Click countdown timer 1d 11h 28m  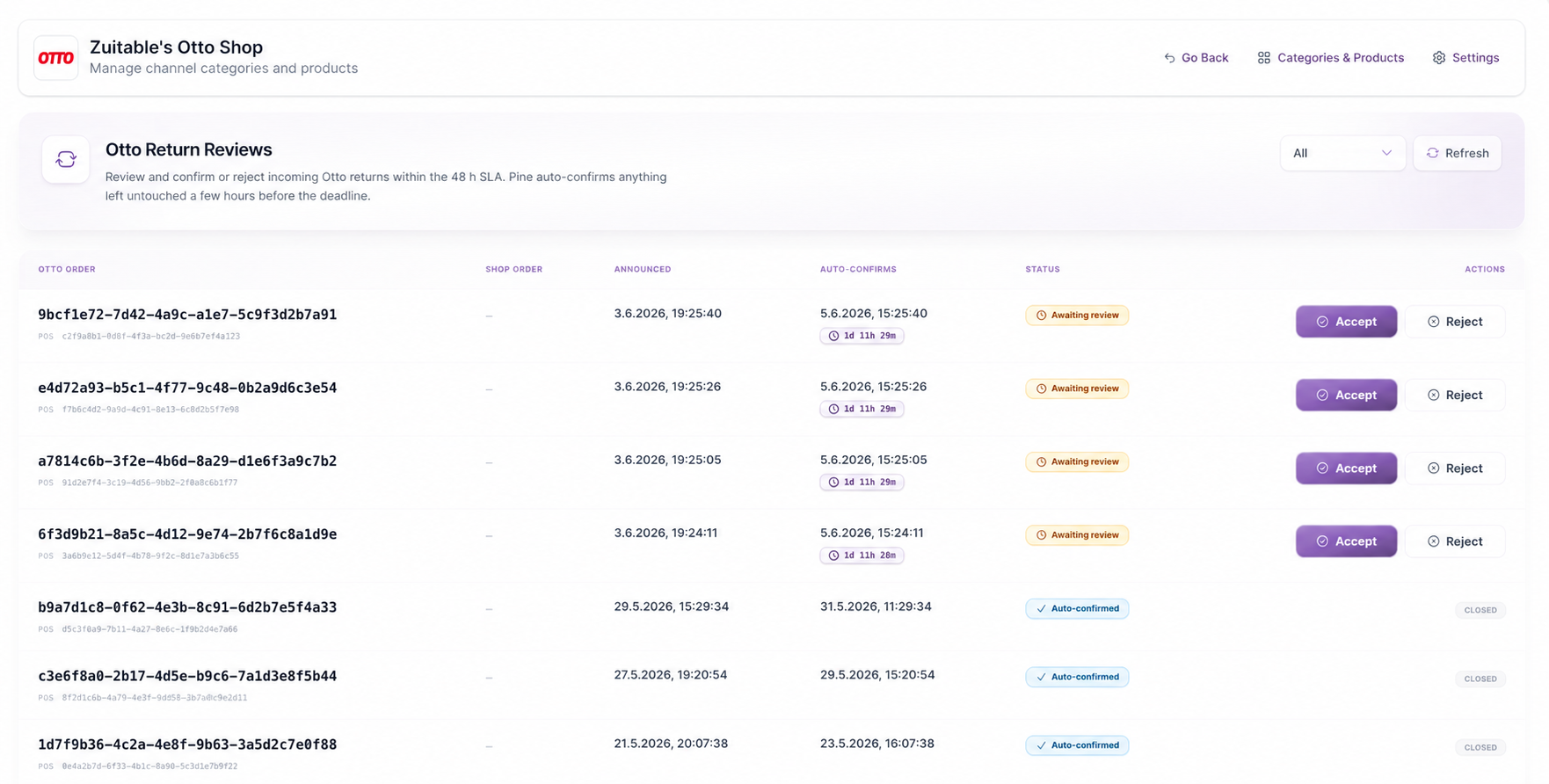862,555
